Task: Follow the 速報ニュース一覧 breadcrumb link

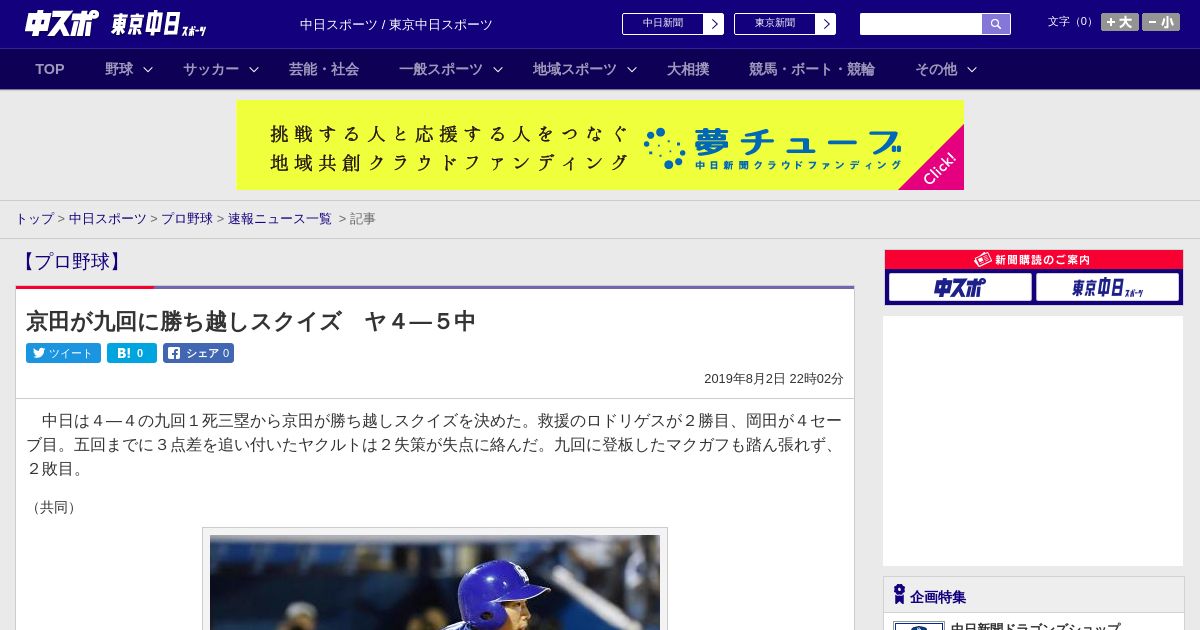Action: point(280,218)
